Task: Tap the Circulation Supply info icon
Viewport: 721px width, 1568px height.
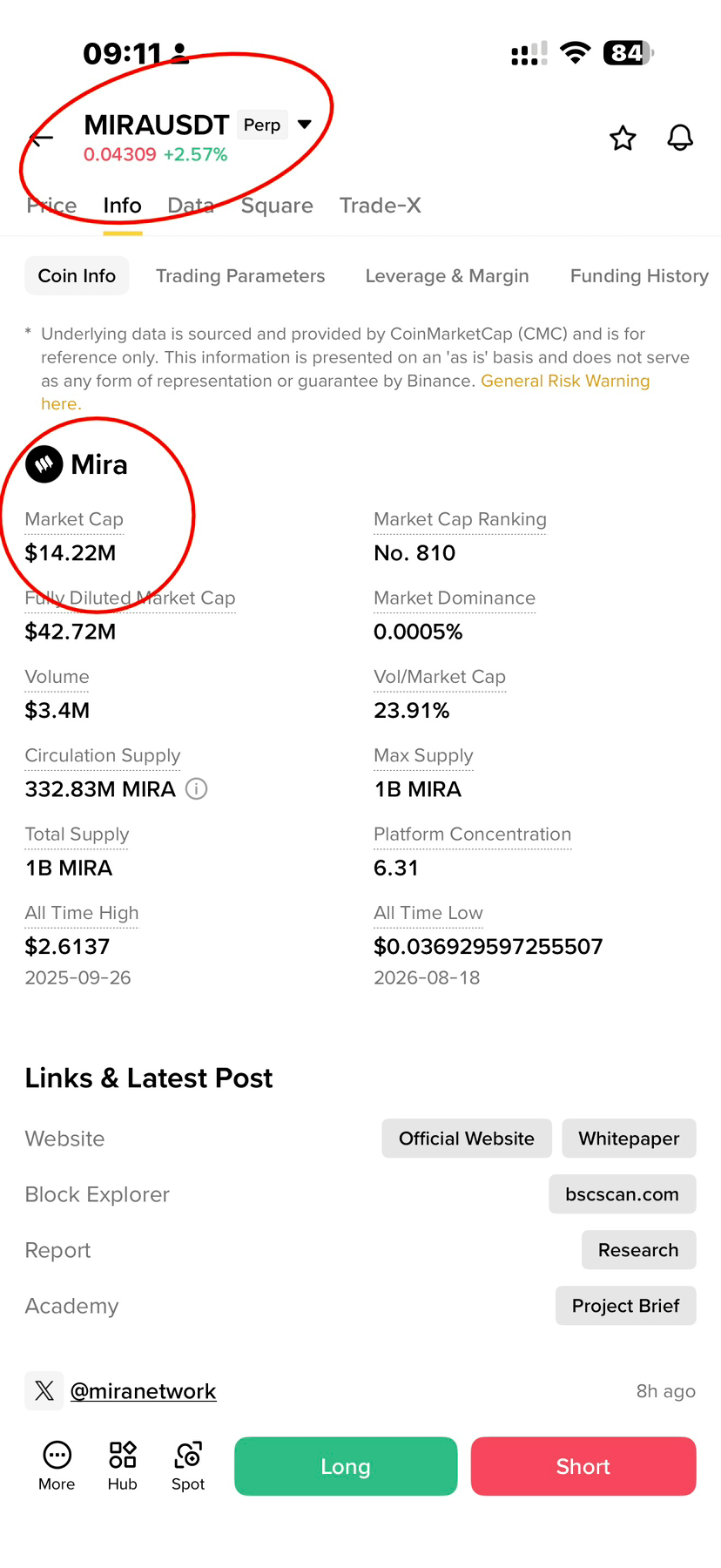Action: pyautogui.click(x=197, y=789)
